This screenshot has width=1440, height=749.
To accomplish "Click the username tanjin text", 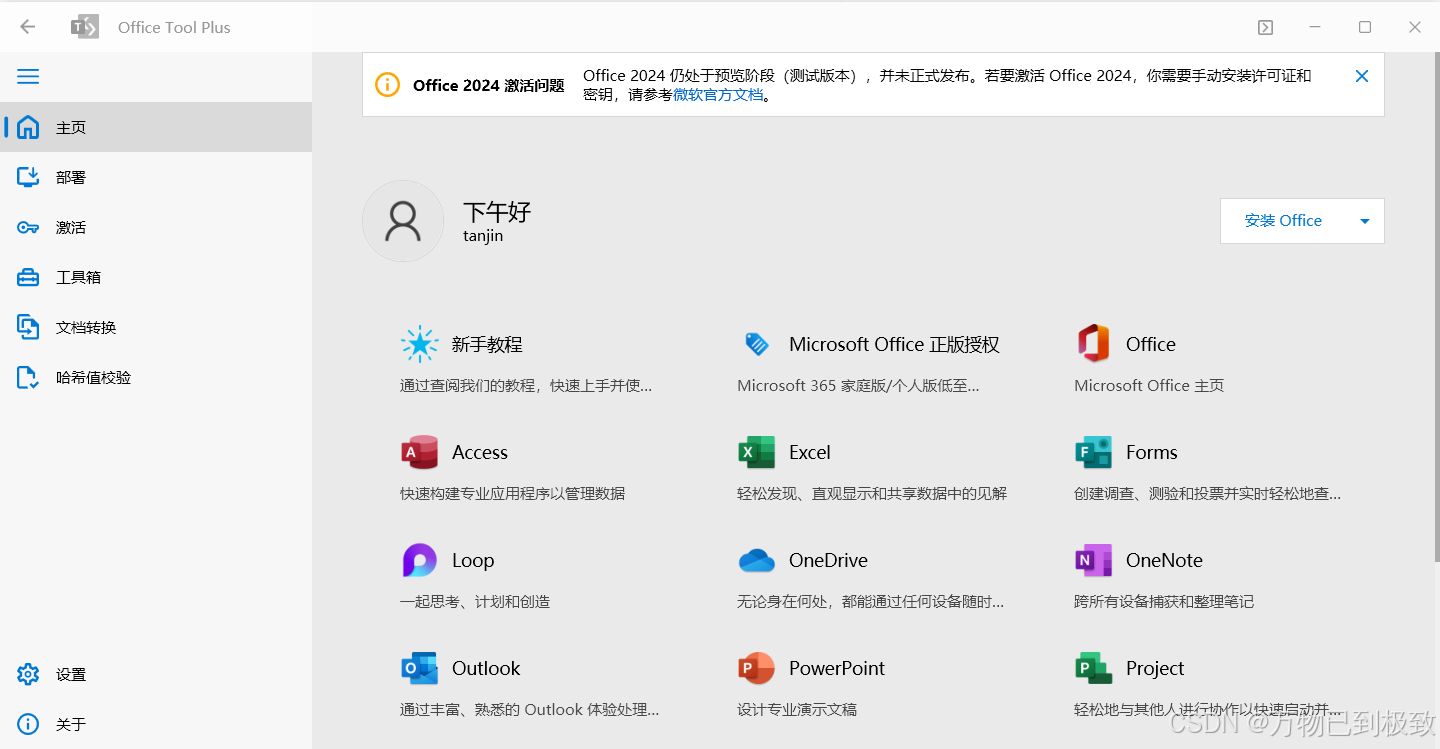I will tap(483, 236).
